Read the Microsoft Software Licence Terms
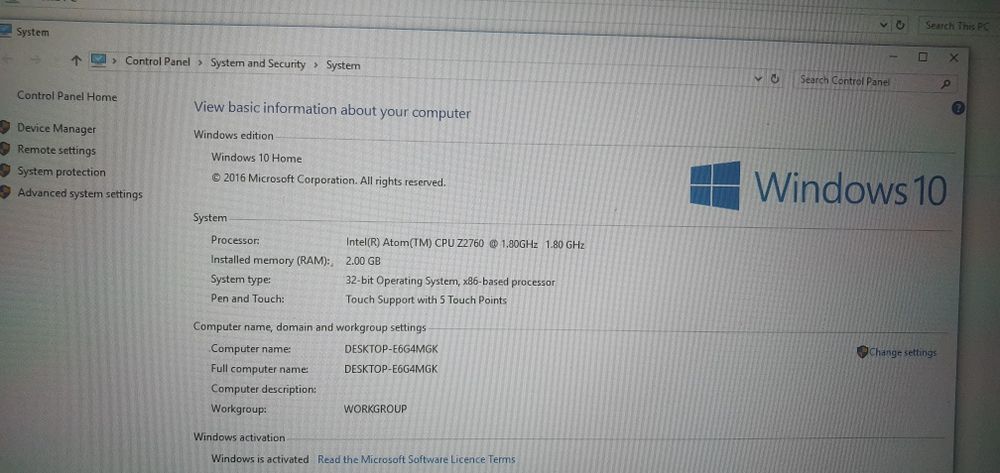Screen dimensions: 1000x473 (416, 459)
